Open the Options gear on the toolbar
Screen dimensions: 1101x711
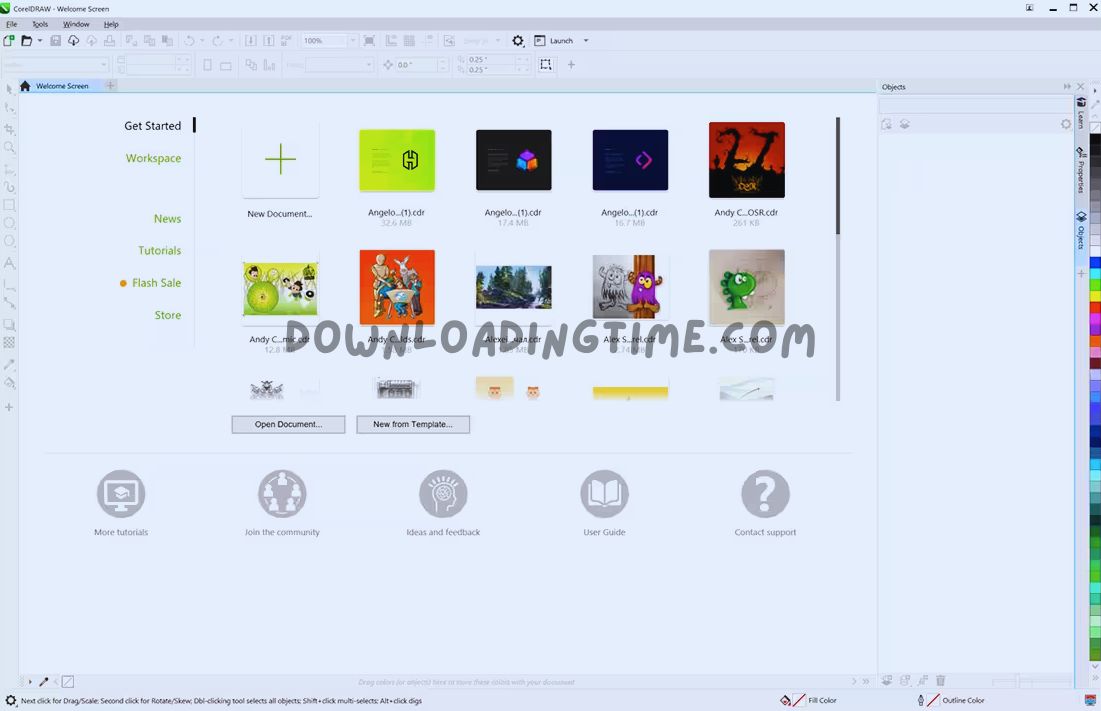tap(517, 40)
